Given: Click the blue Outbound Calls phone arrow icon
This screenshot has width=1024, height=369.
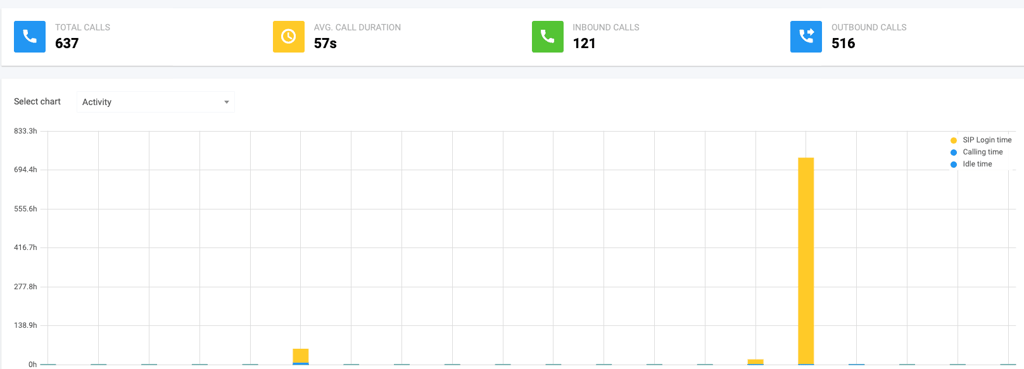Looking at the screenshot, I should point(806,37).
